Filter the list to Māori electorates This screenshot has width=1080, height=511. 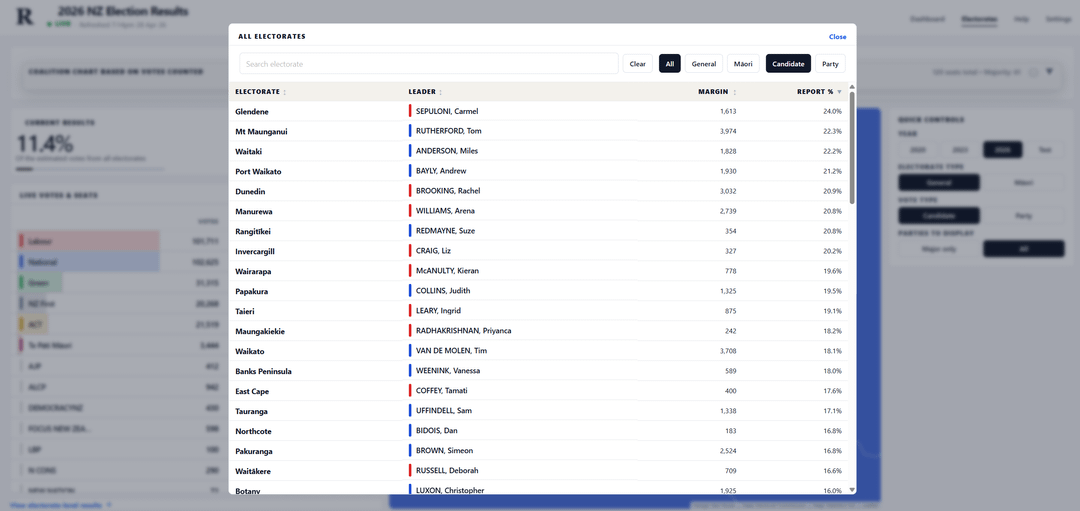pyautogui.click(x=743, y=64)
